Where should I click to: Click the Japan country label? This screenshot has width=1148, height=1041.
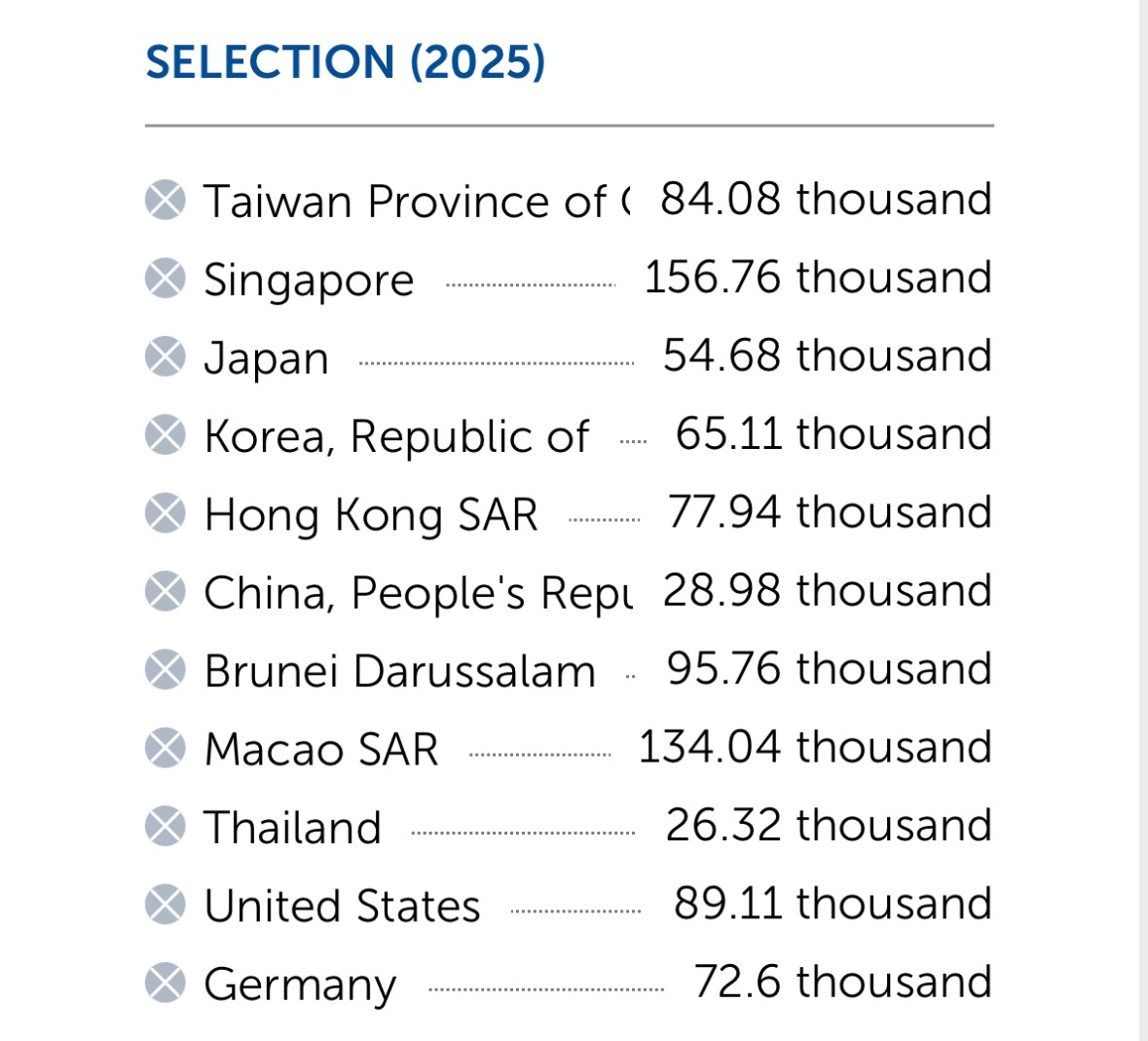[266, 359]
